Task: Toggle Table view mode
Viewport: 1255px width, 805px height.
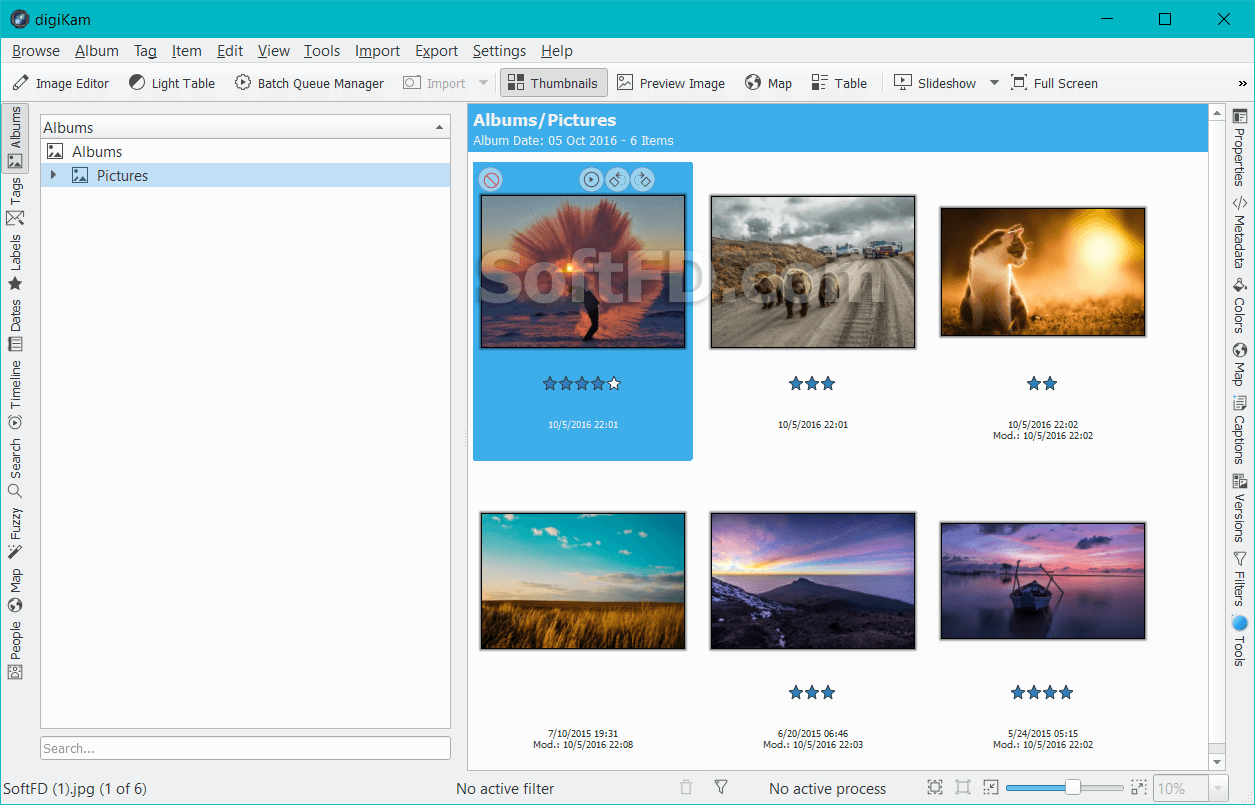Action: 839,83
